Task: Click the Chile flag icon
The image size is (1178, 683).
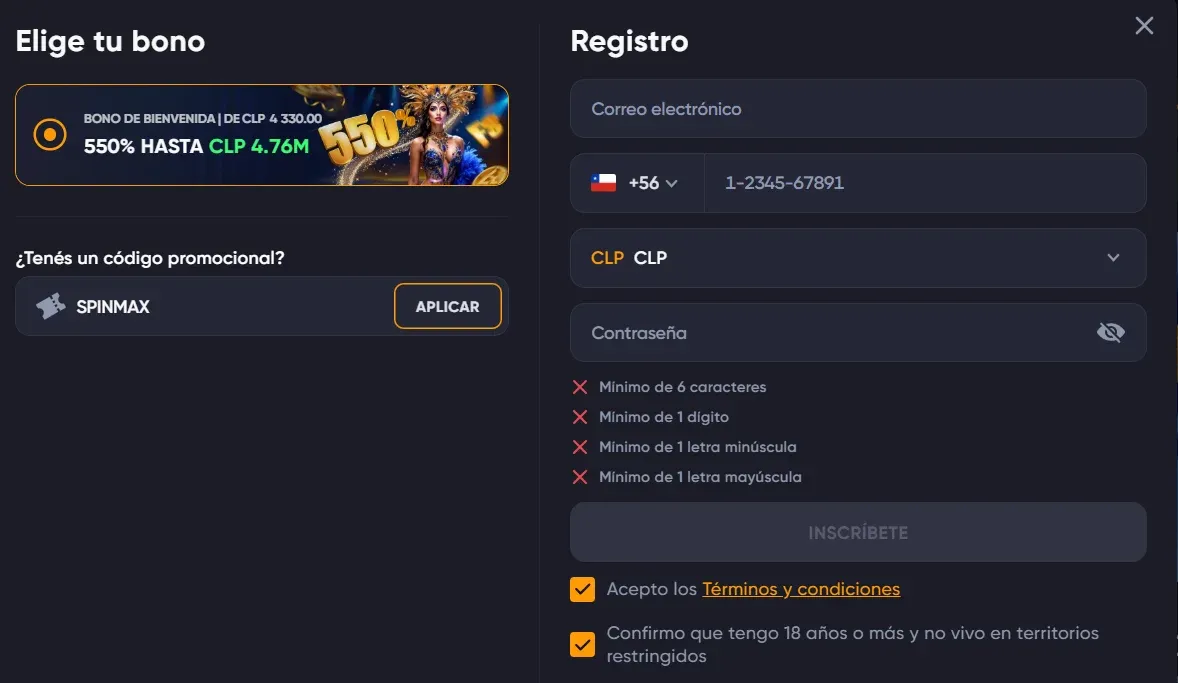Action: [x=603, y=183]
